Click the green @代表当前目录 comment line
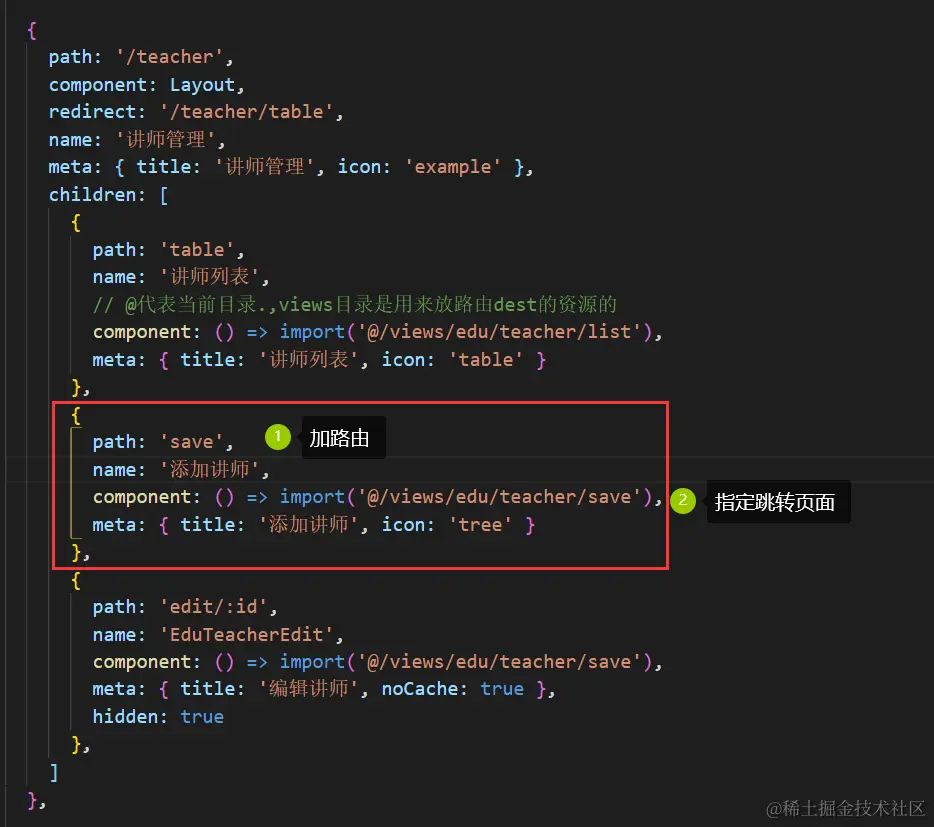 point(355,304)
